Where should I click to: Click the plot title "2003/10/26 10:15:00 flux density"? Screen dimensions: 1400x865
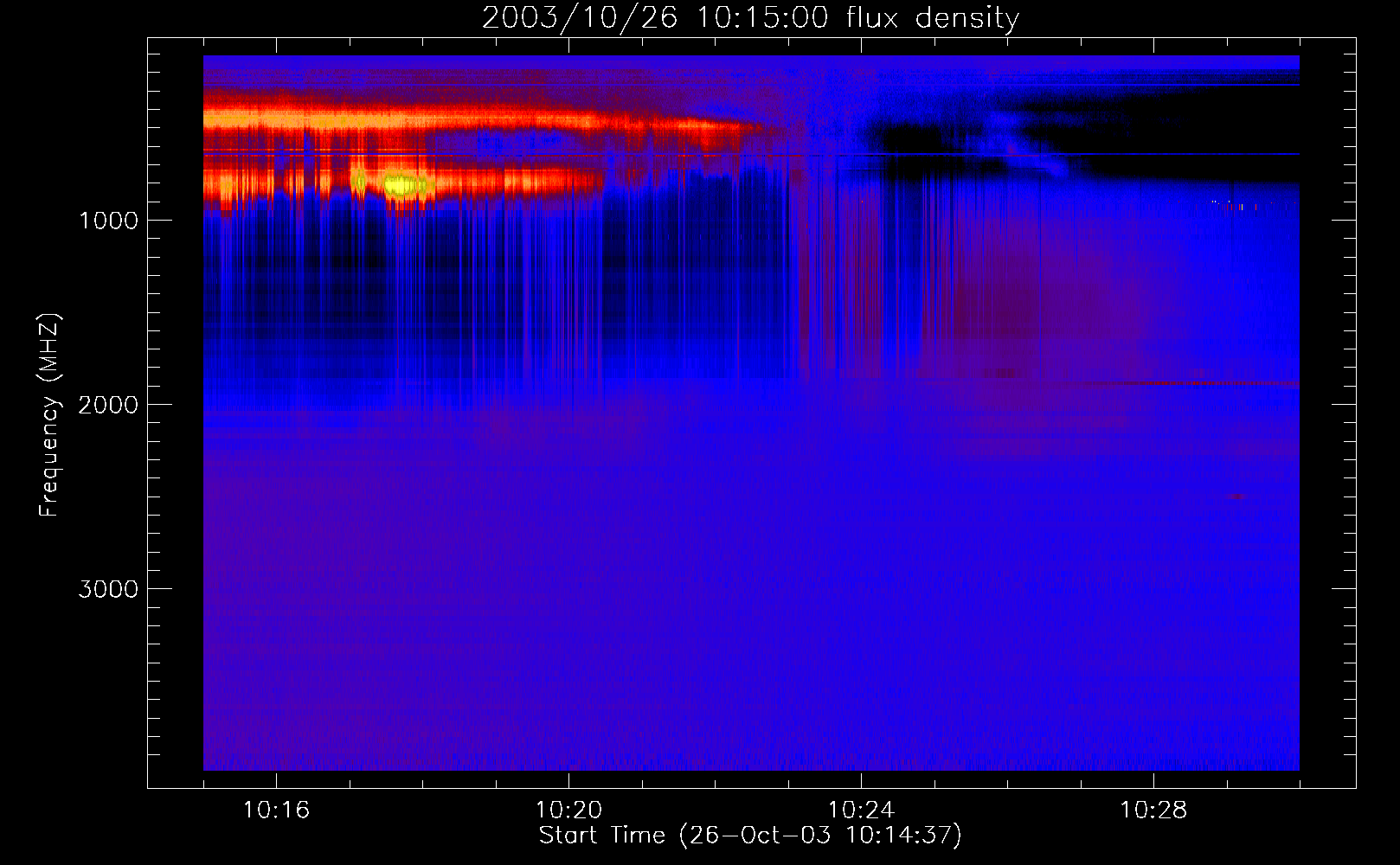[750, 18]
